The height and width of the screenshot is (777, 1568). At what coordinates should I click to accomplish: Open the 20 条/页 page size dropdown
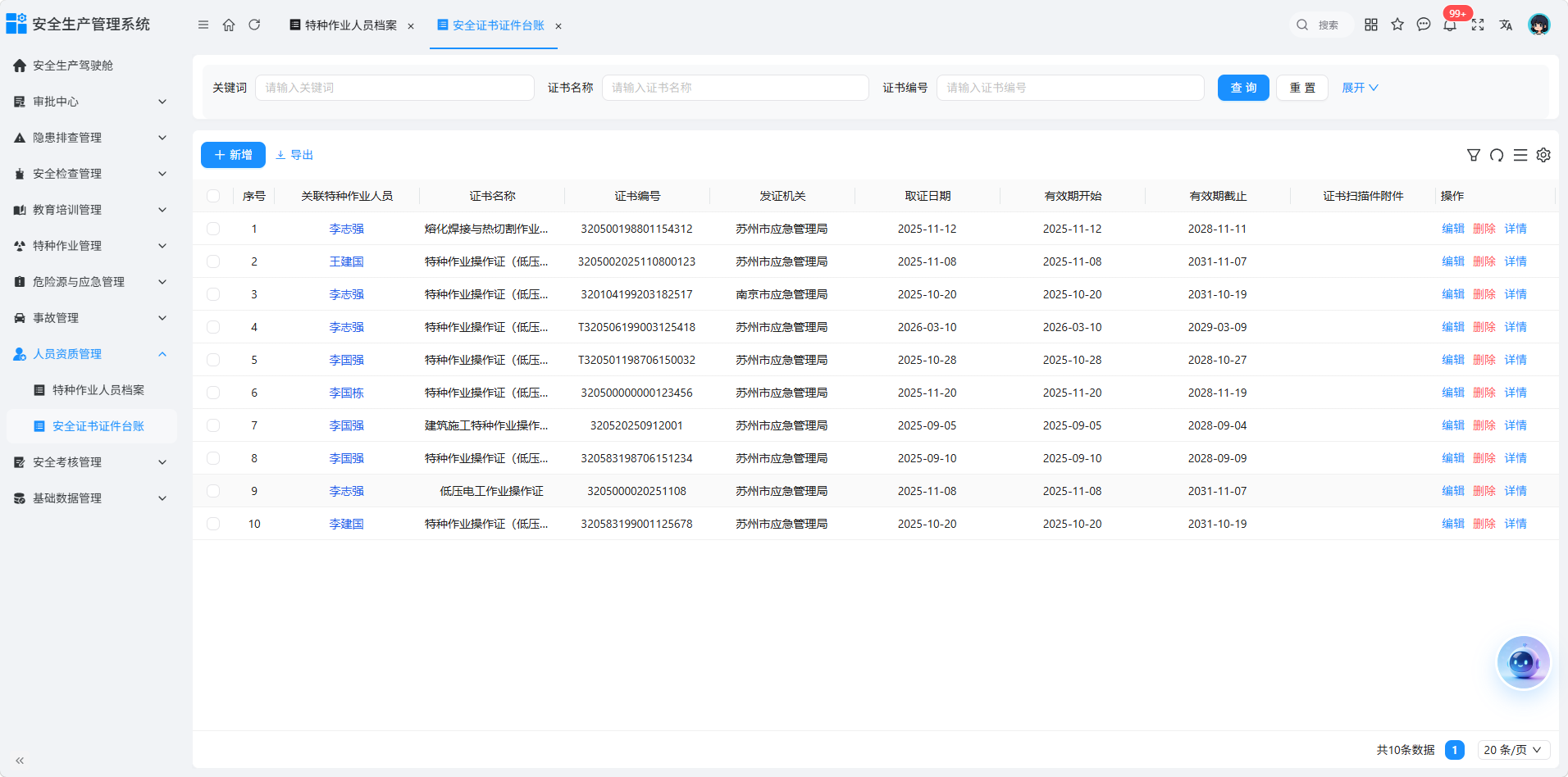pos(1513,750)
